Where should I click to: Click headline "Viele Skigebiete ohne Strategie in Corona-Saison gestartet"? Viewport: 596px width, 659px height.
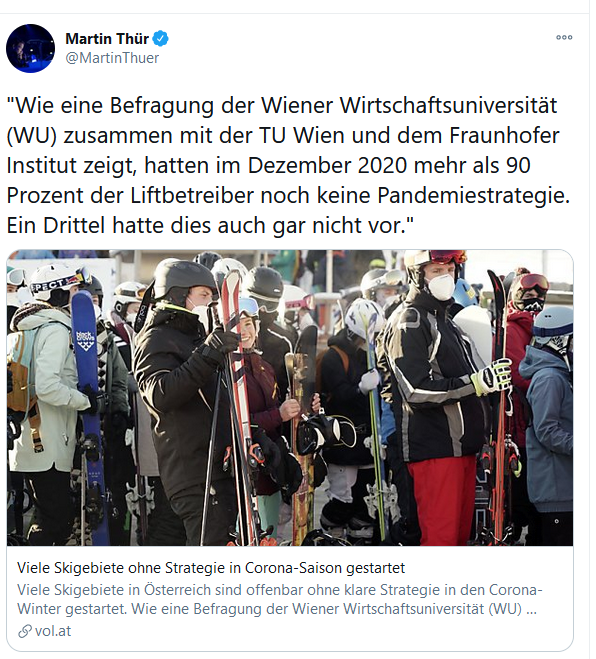(x=211, y=568)
